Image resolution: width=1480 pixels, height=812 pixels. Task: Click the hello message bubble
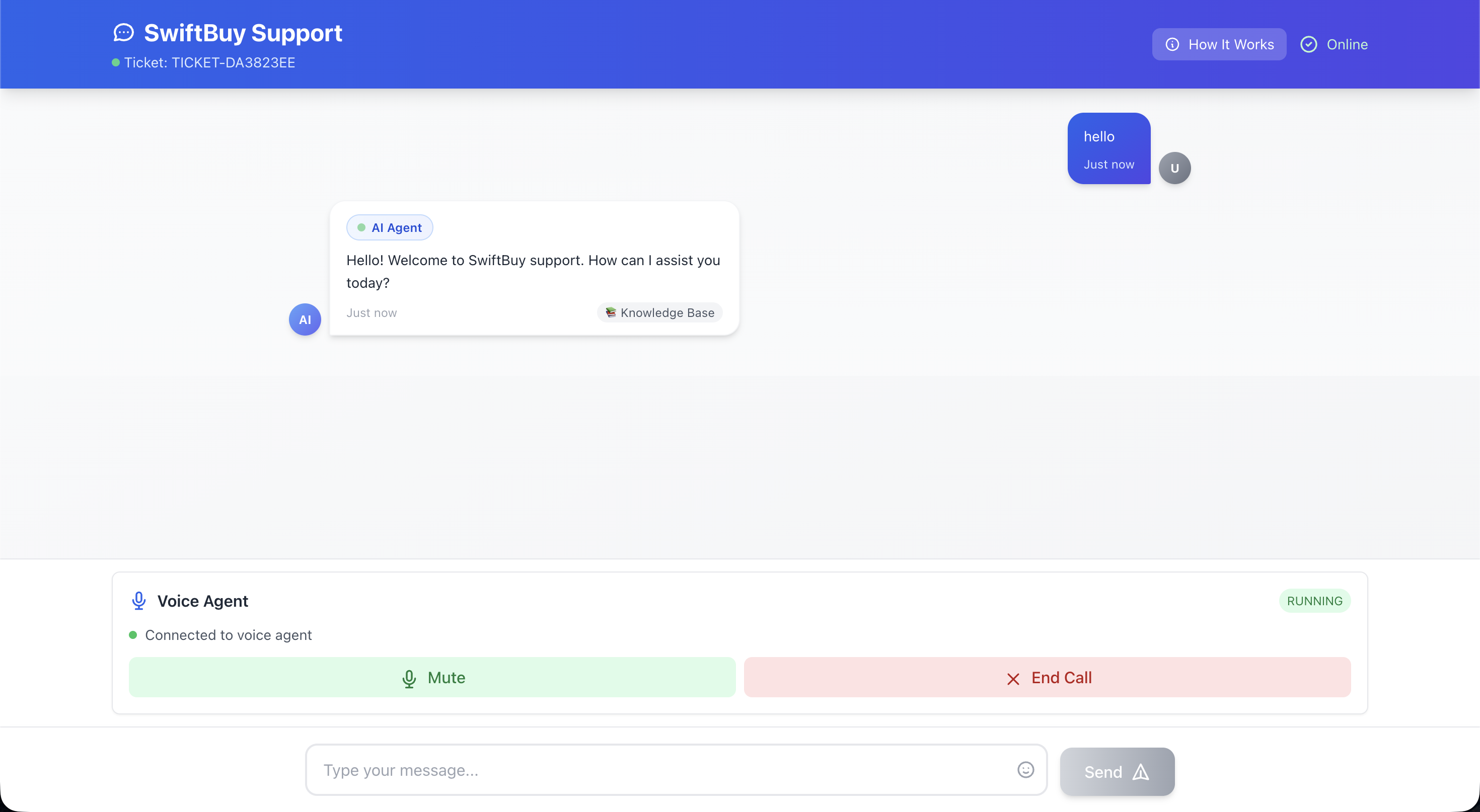tap(1108, 148)
